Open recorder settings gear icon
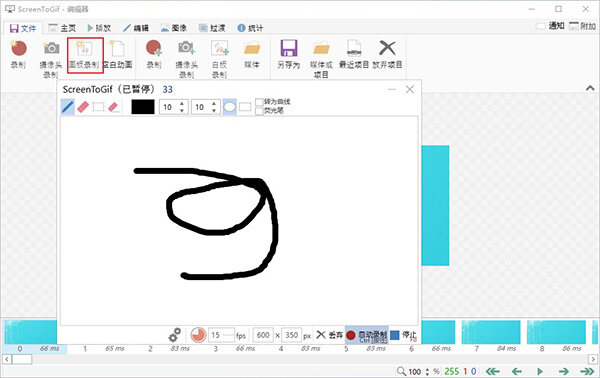The image size is (600, 378). 175,336
